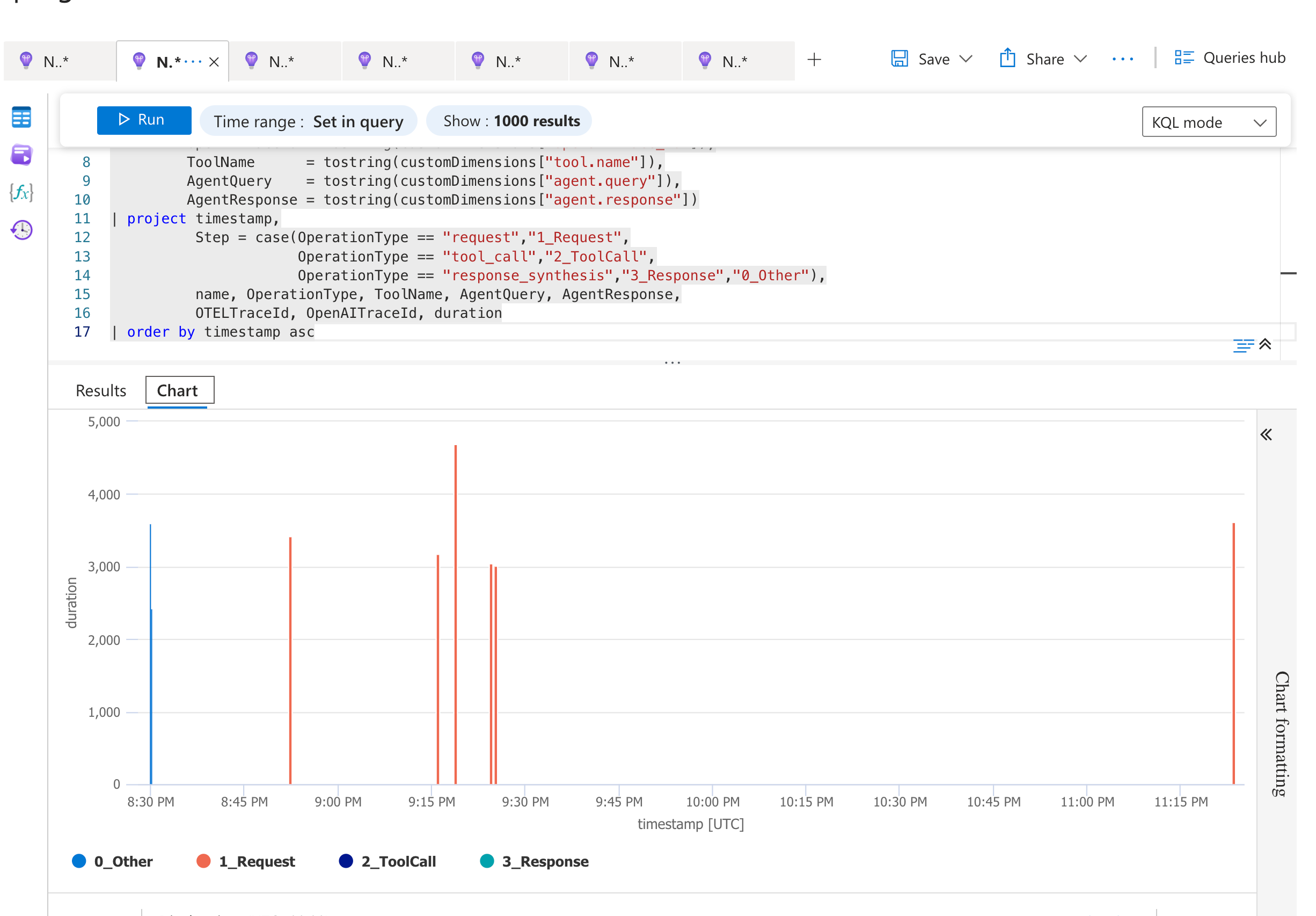This screenshot has width=1316, height=916.
Task: Click the lightbulb icon on last tab
Action: point(705,60)
